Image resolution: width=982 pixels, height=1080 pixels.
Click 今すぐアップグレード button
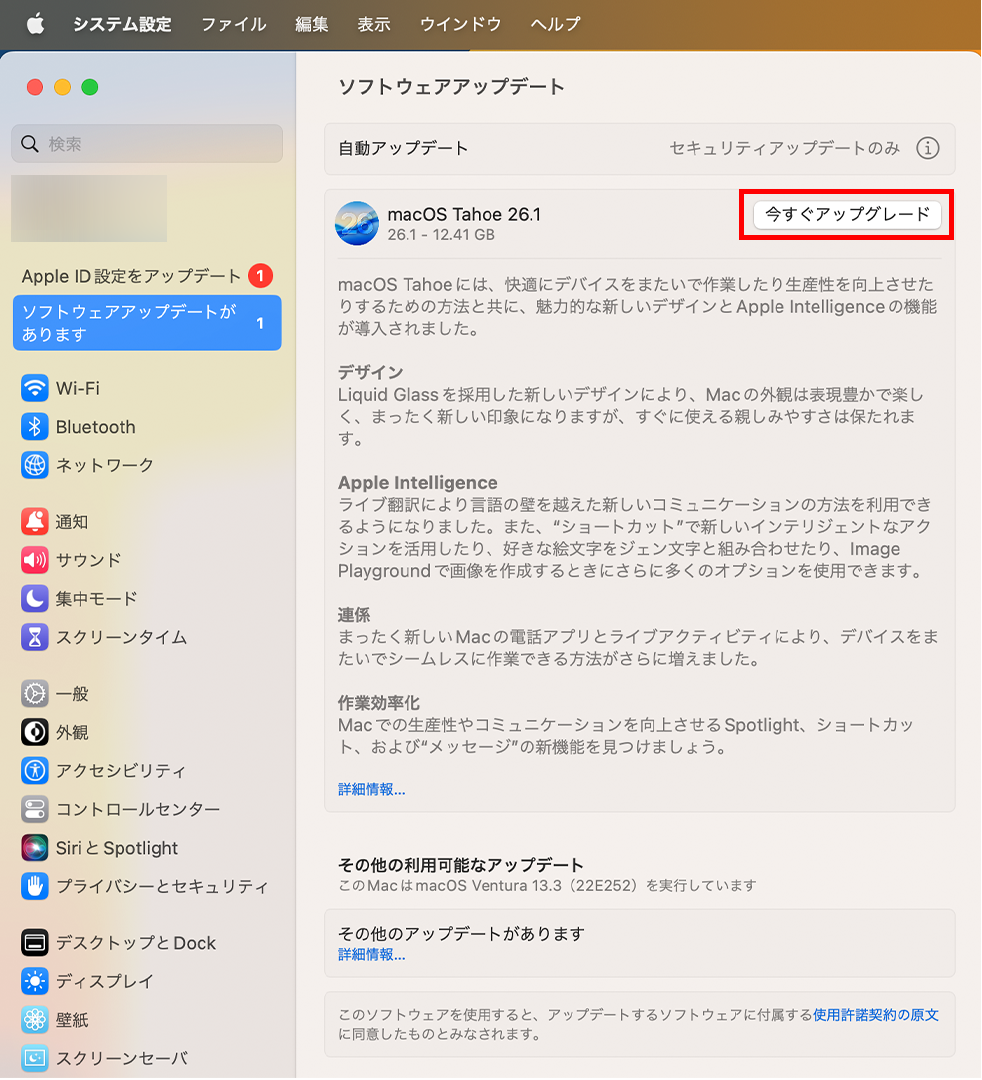tap(847, 214)
